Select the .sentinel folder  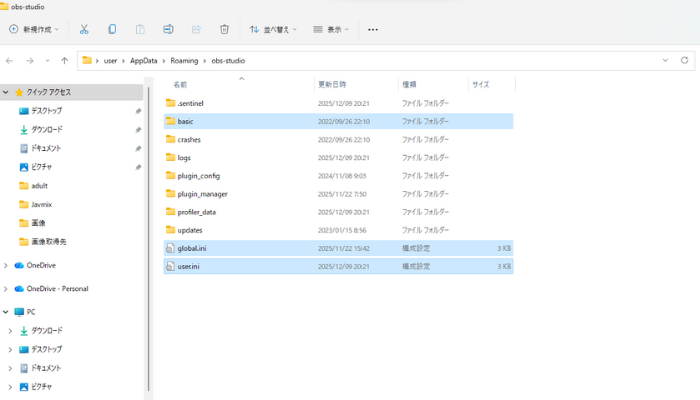click(x=338, y=103)
